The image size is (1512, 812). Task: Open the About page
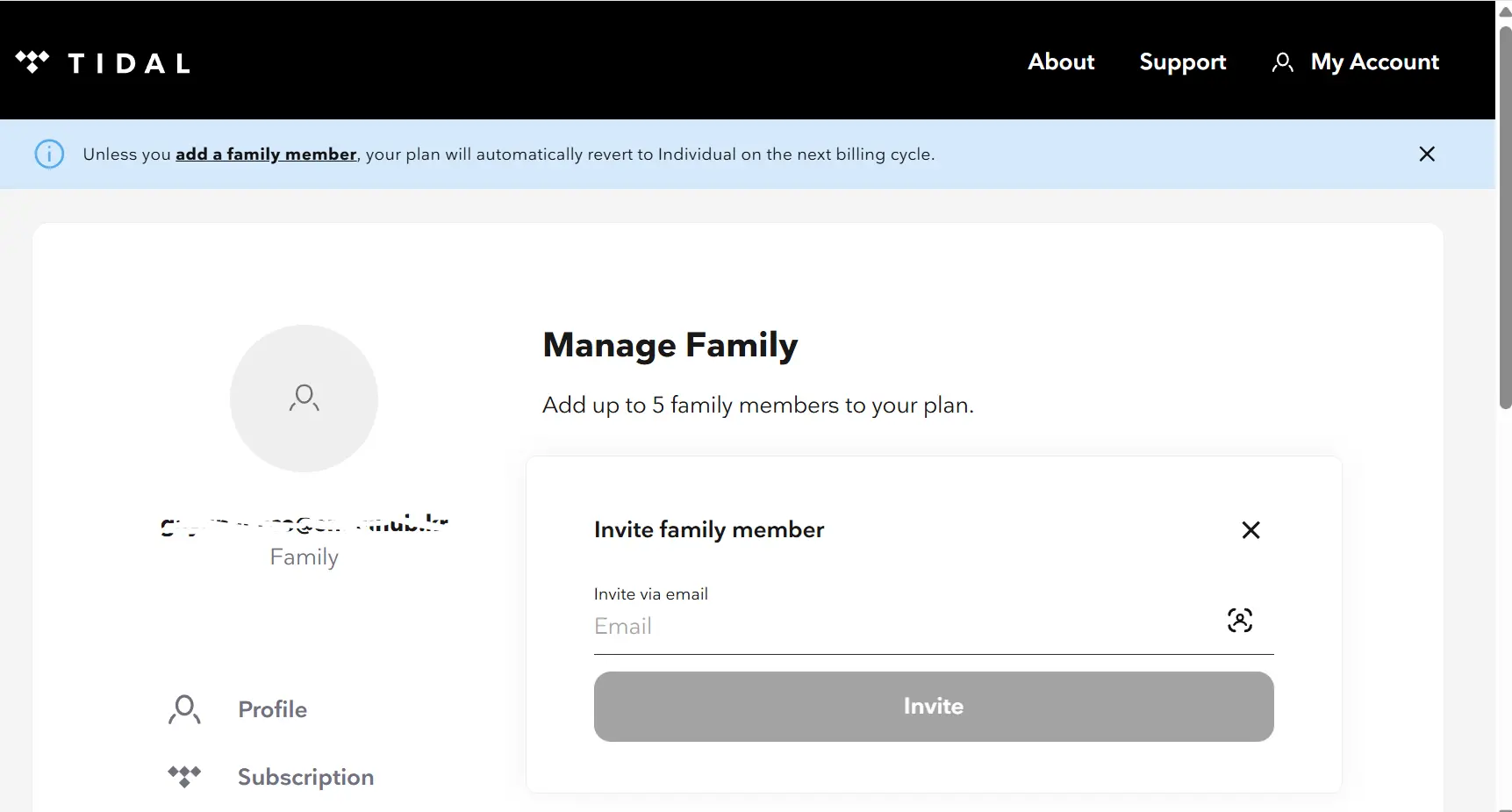point(1061,61)
